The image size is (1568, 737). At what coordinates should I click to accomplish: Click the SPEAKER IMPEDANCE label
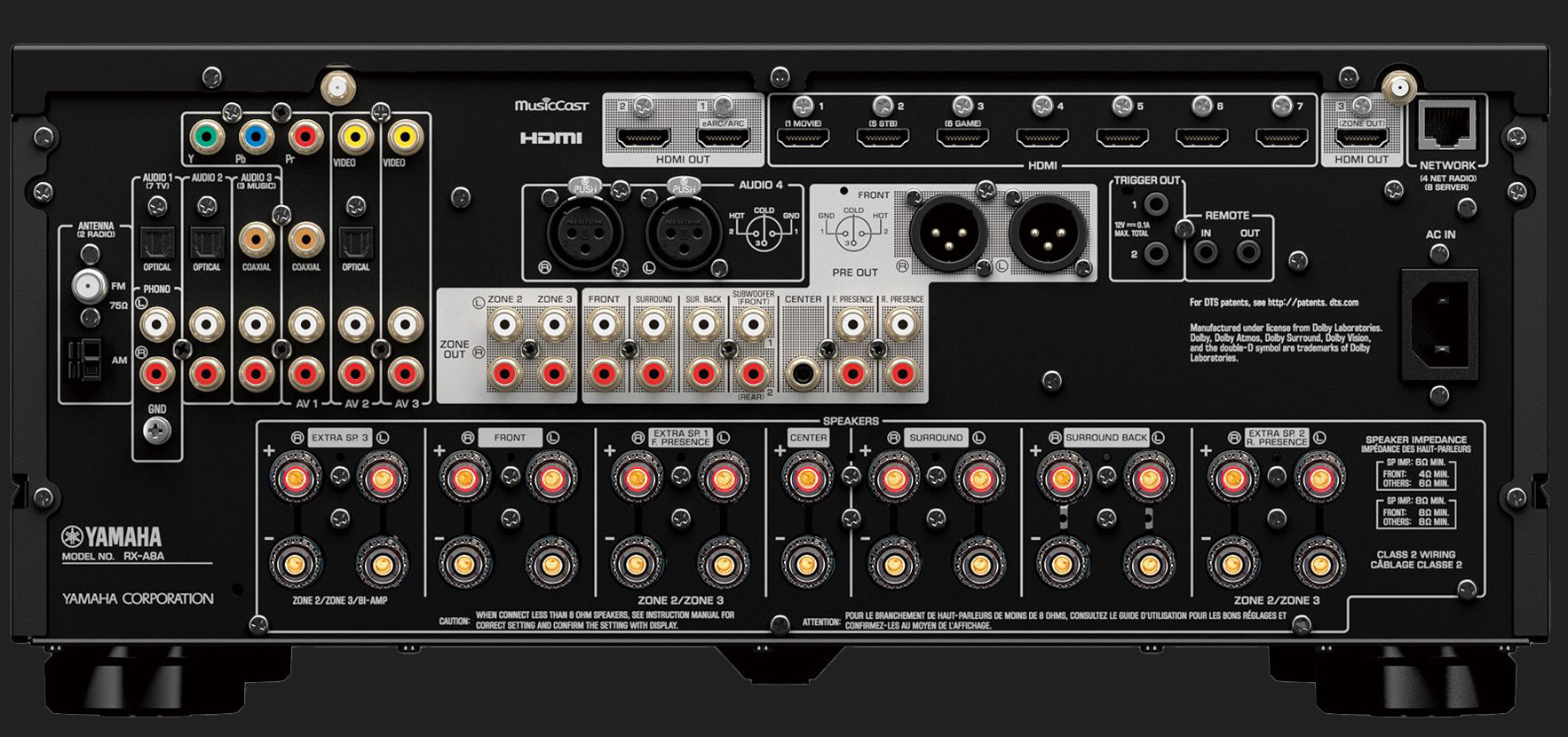tap(1415, 440)
